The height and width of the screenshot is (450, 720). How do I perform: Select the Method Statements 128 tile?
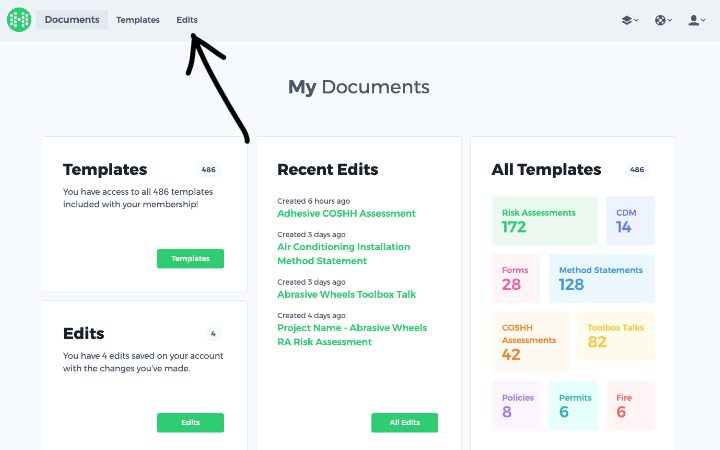602,278
